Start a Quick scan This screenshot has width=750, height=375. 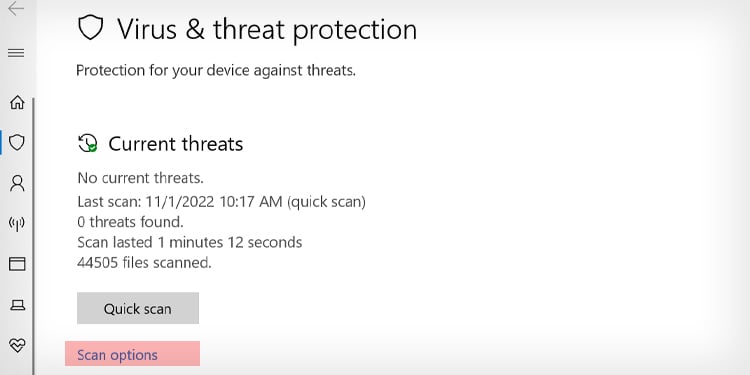point(138,308)
